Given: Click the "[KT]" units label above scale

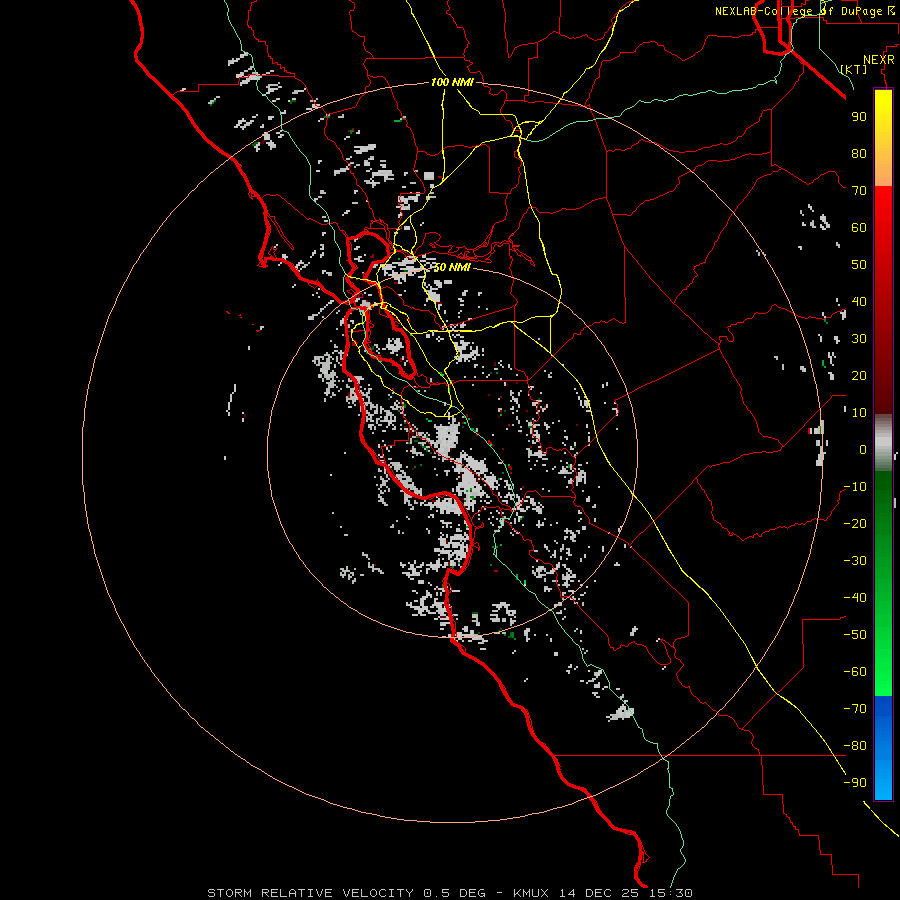Looking at the screenshot, I should click(854, 69).
